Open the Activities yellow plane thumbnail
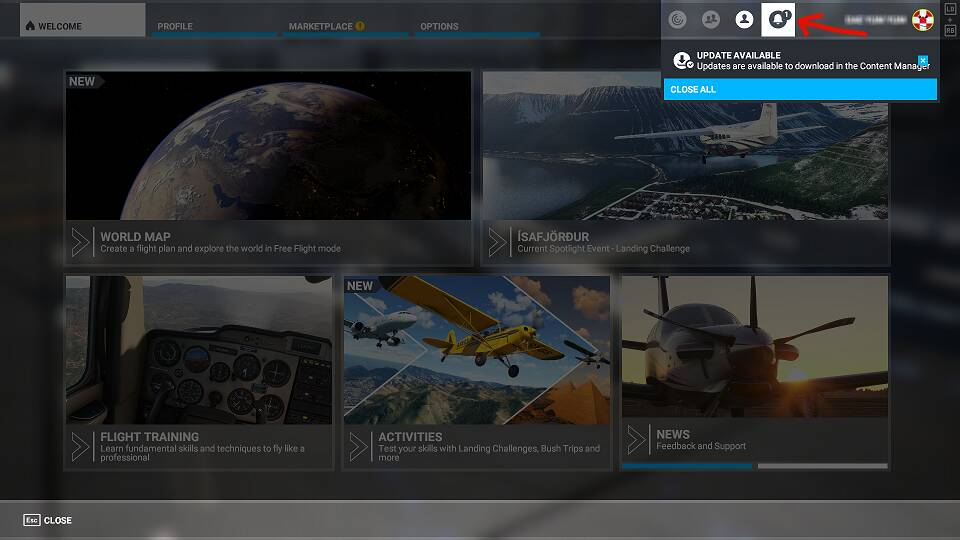This screenshot has height=540, width=960. [x=477, y=350]
